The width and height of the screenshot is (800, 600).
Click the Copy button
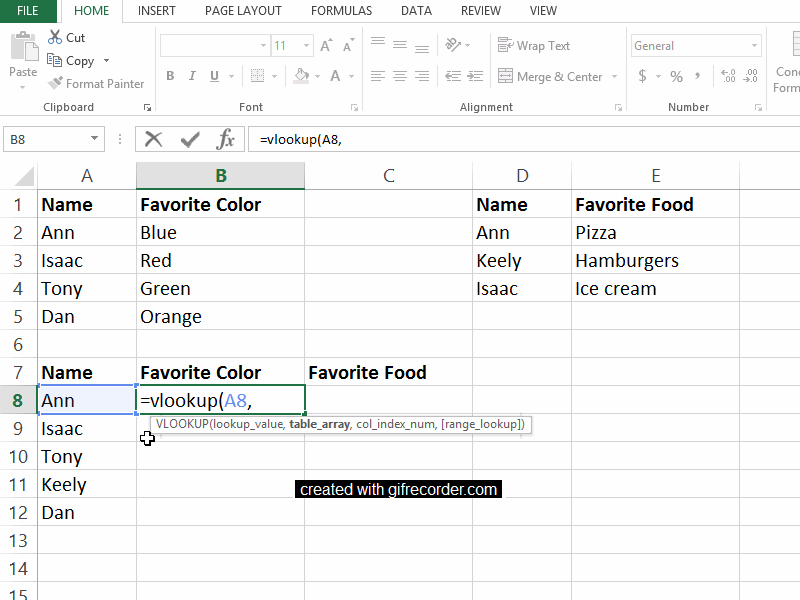tap(70, 61)
